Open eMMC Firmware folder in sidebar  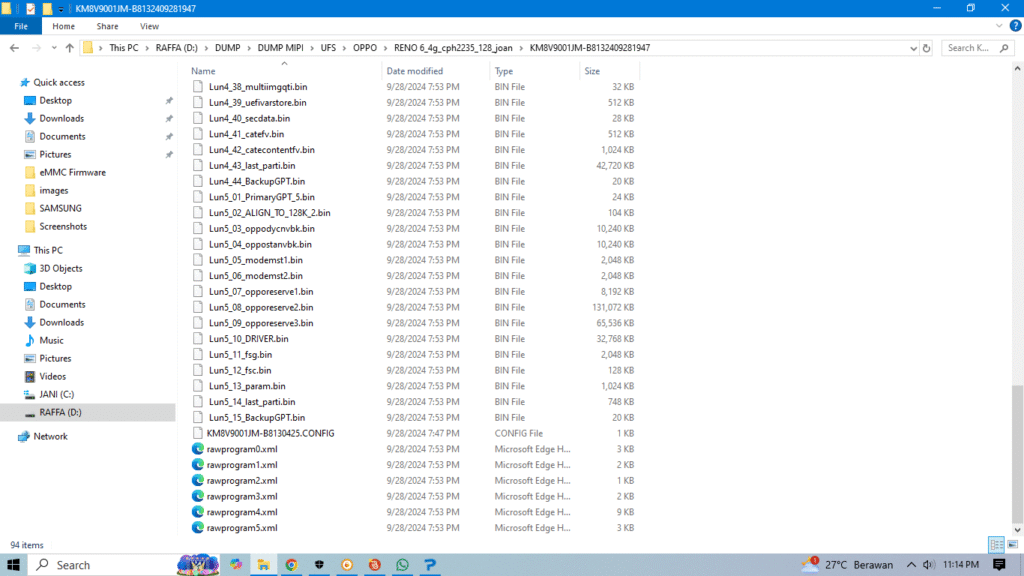point(72,172)
